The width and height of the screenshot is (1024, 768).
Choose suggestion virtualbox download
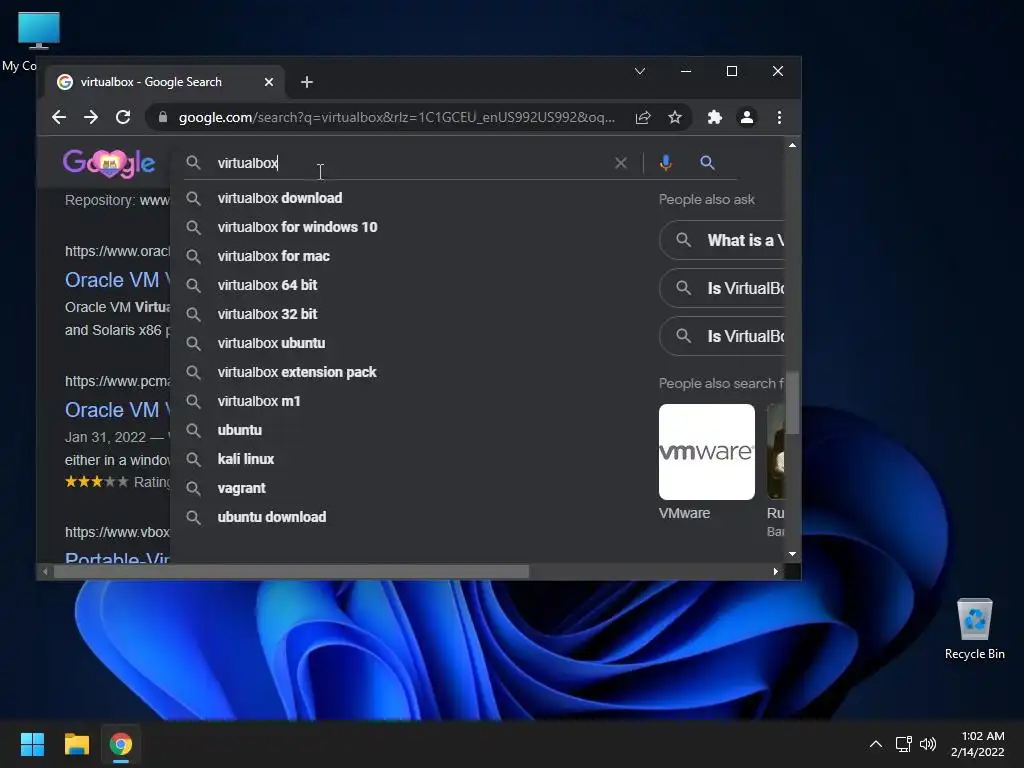tap(280, 198)
